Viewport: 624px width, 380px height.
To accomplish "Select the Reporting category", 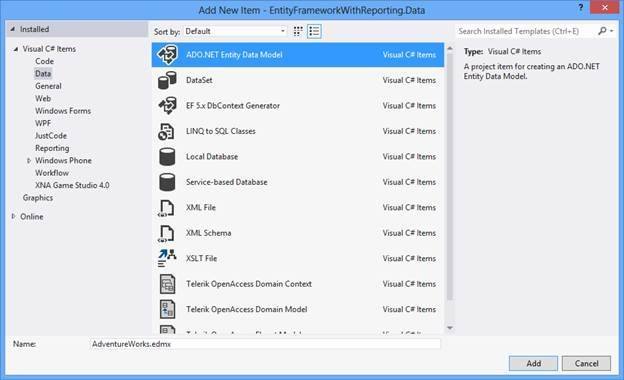I will click(52, 148).
